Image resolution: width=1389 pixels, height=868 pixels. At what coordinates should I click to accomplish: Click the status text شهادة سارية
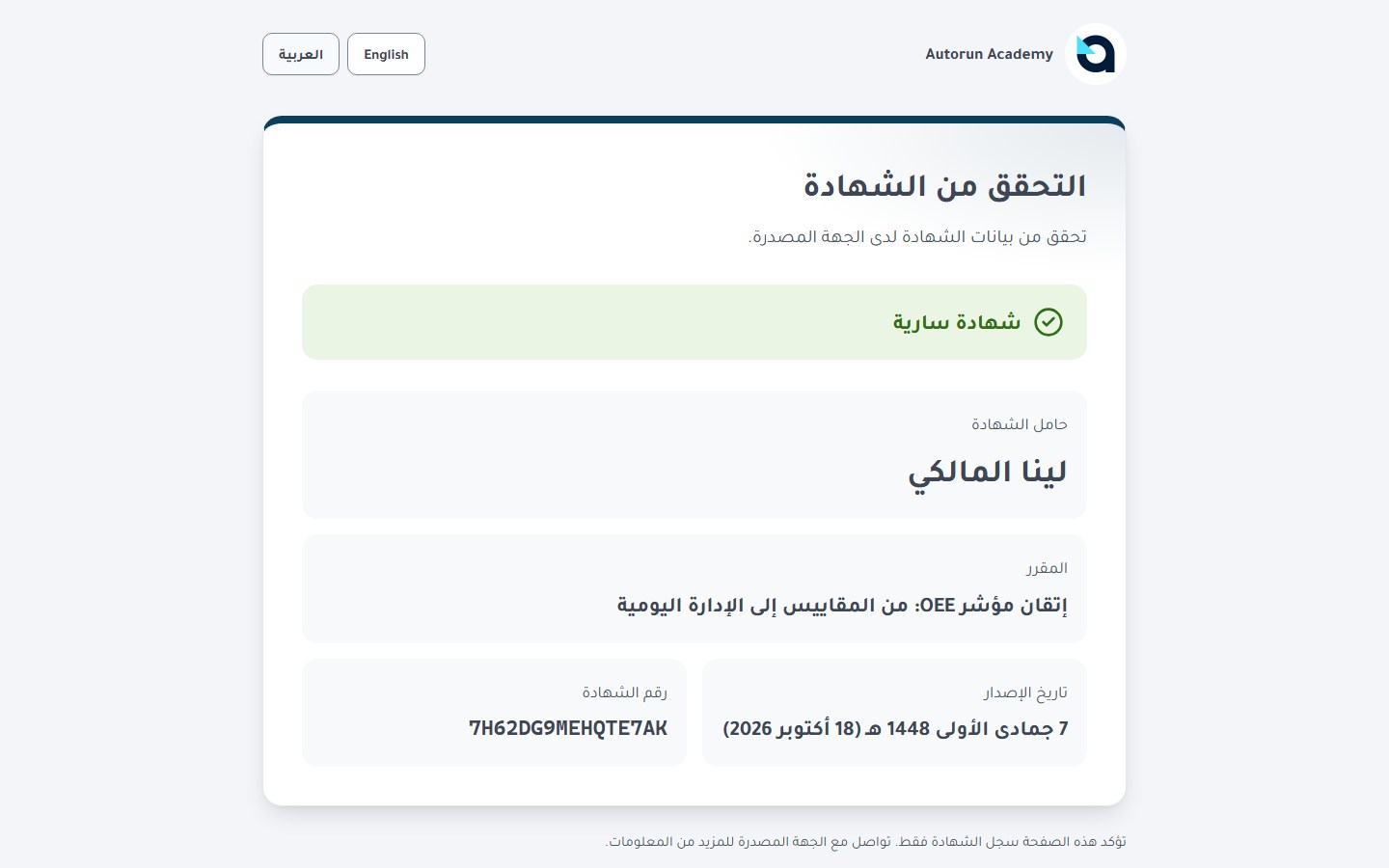(x=956, y=322)
